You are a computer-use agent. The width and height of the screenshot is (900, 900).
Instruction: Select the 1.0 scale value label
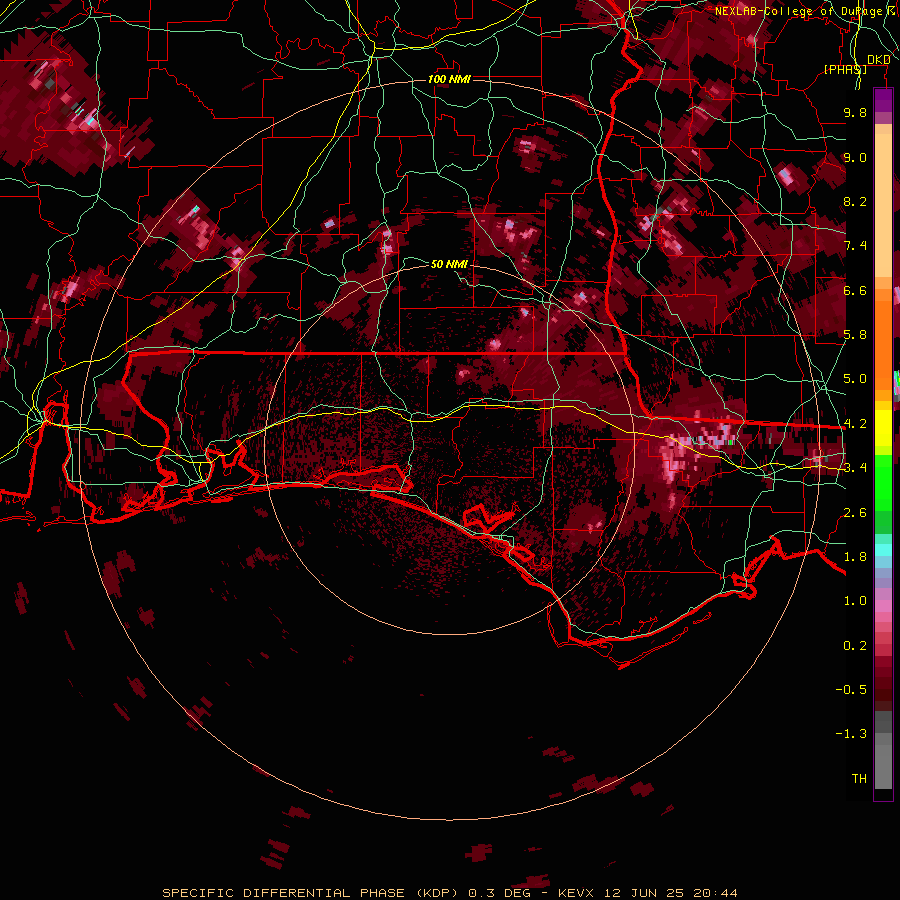pos(855,601)
